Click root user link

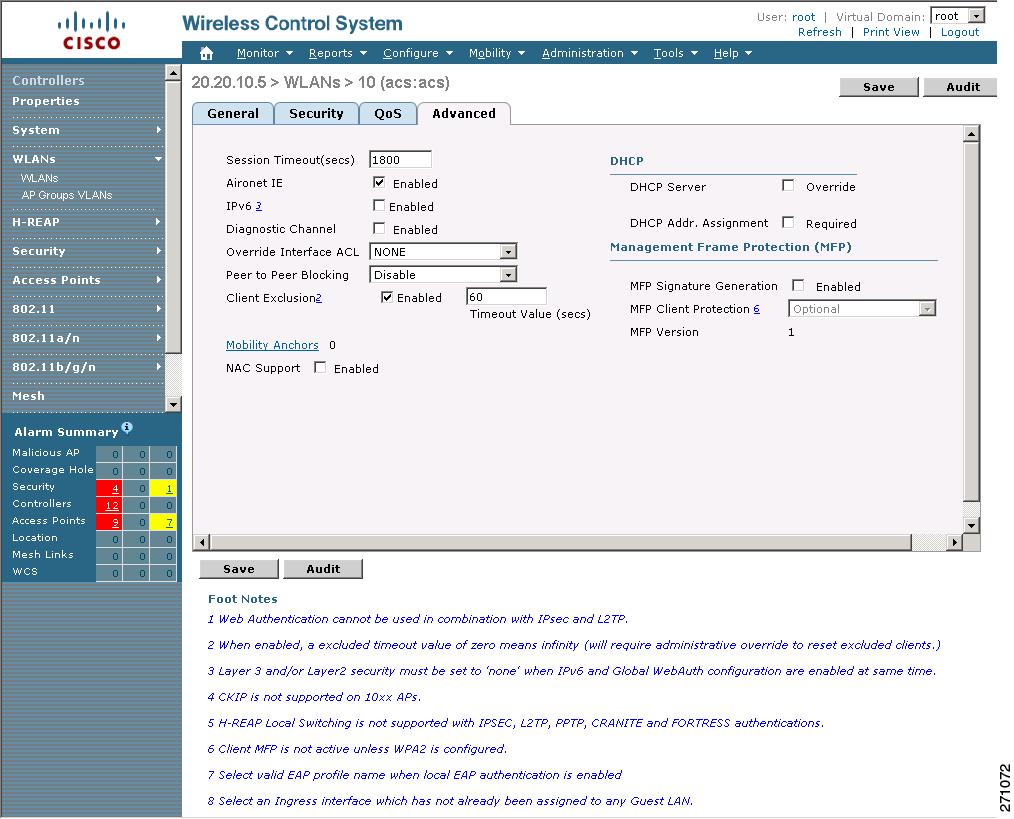point(803,17)
